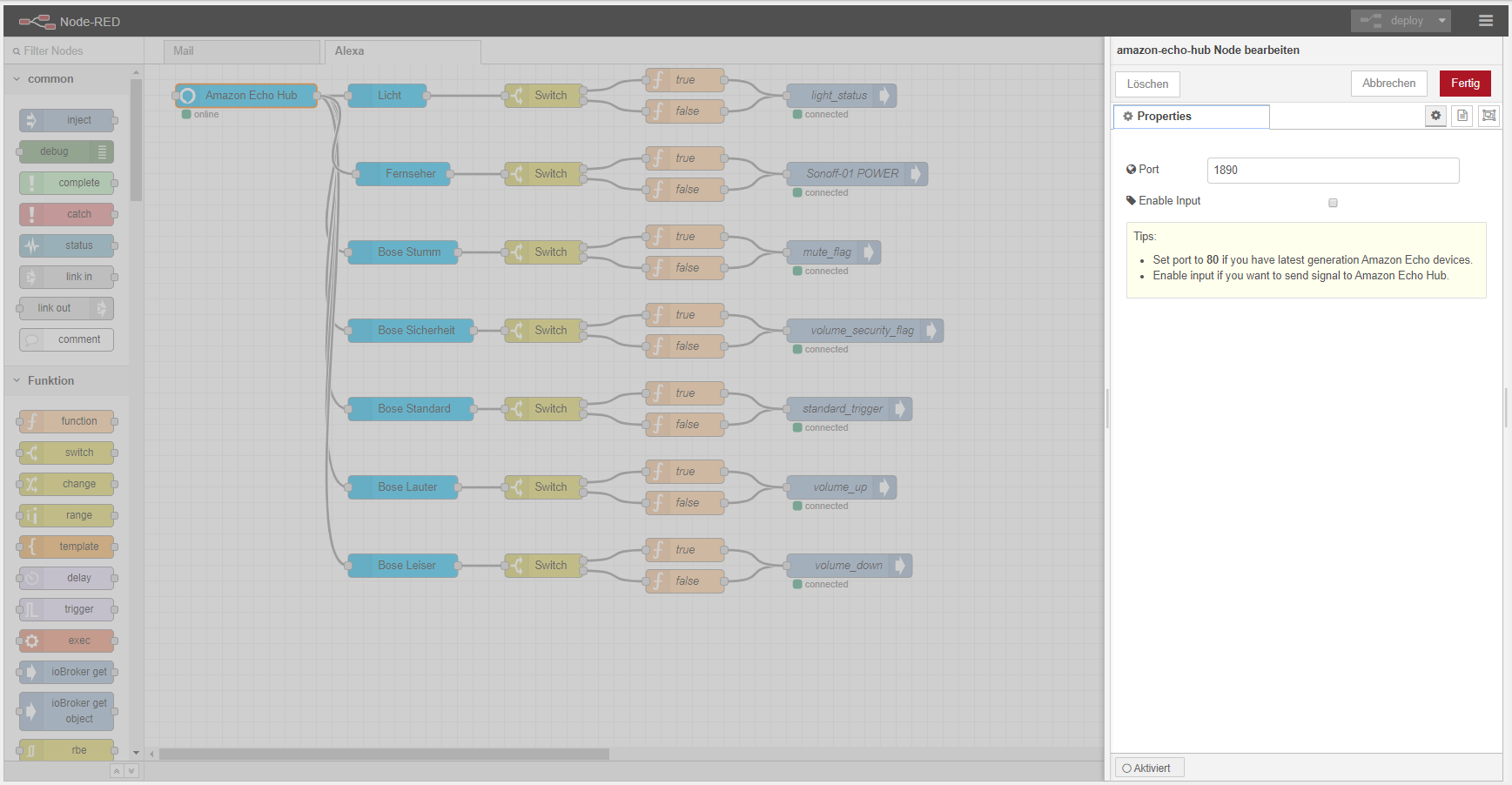This screenshot has height=785, width=1512.
Task: Select the ioBroker get palette node
Action: (67, 672)
